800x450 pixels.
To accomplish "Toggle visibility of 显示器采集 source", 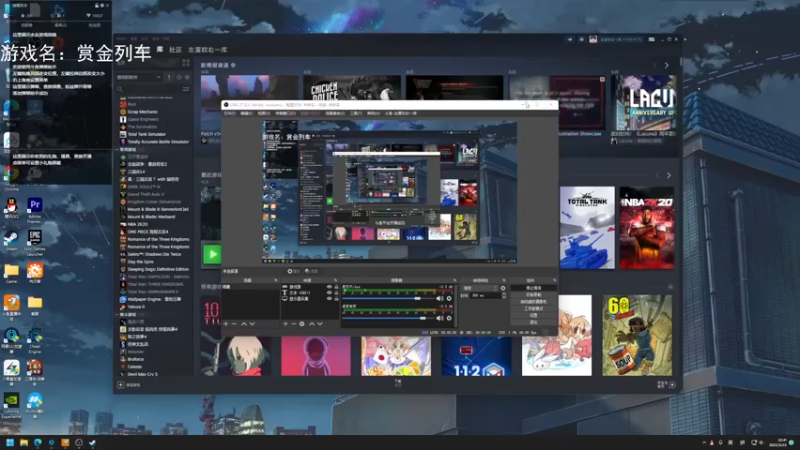I will click(329, 298).
